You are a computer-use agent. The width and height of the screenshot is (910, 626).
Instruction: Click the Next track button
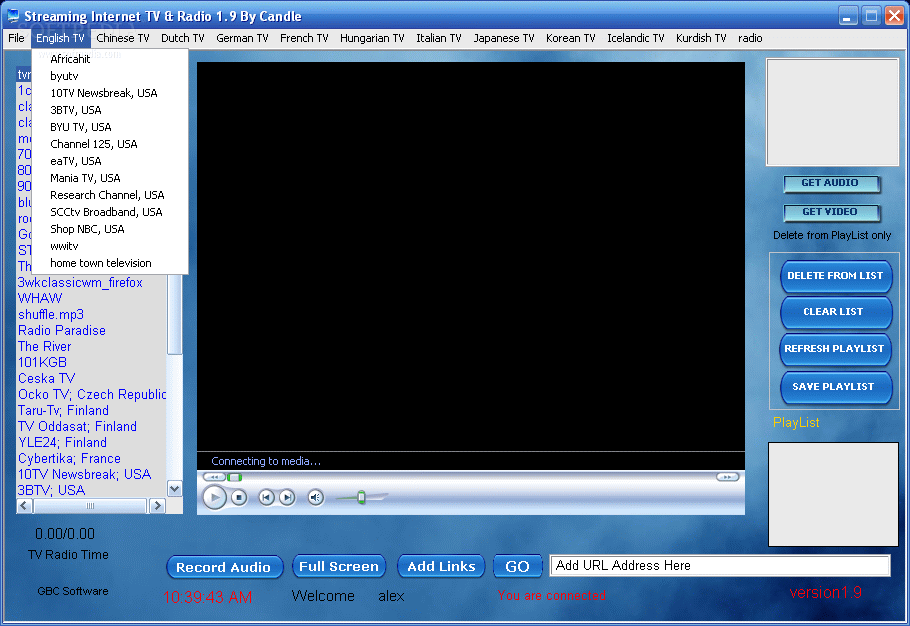point(287,497)
